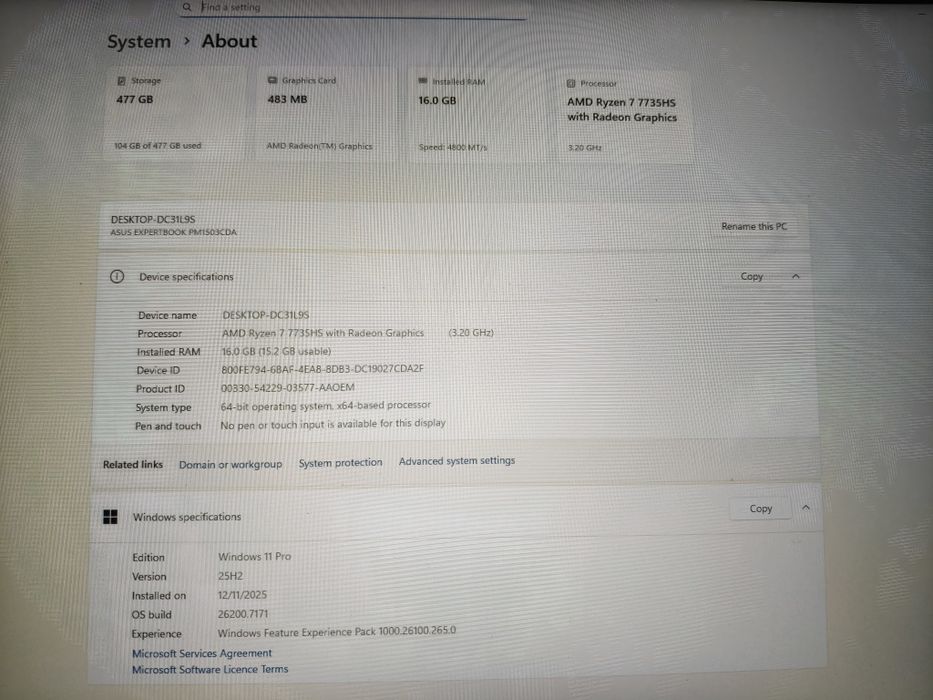Viewport: 933px width, 700px height.
Task: Select the 3.20 GHz text in Processor card
Action: pos(585,148)
